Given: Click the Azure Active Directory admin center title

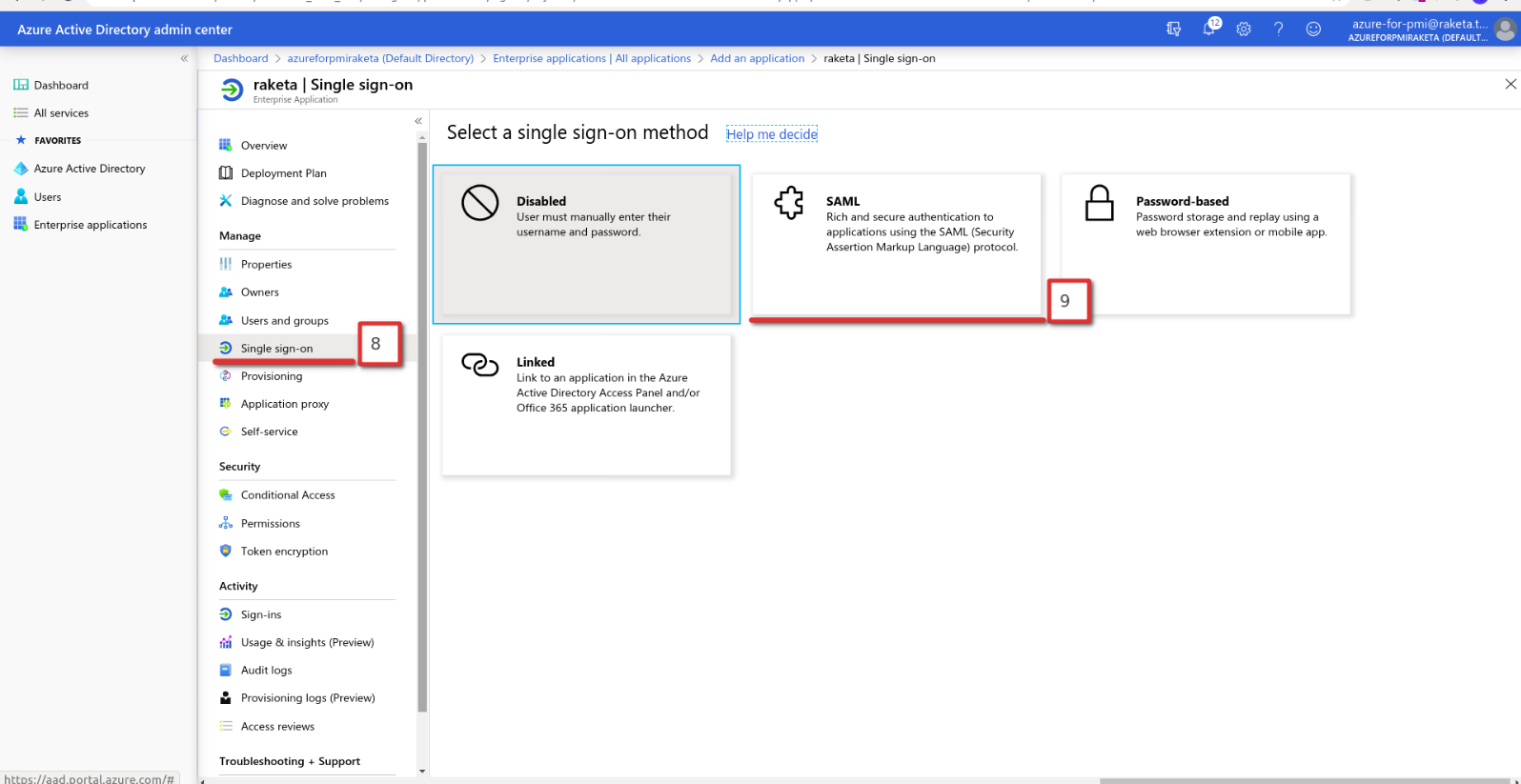Looking at the screenshot, I should tap(125, 30).
